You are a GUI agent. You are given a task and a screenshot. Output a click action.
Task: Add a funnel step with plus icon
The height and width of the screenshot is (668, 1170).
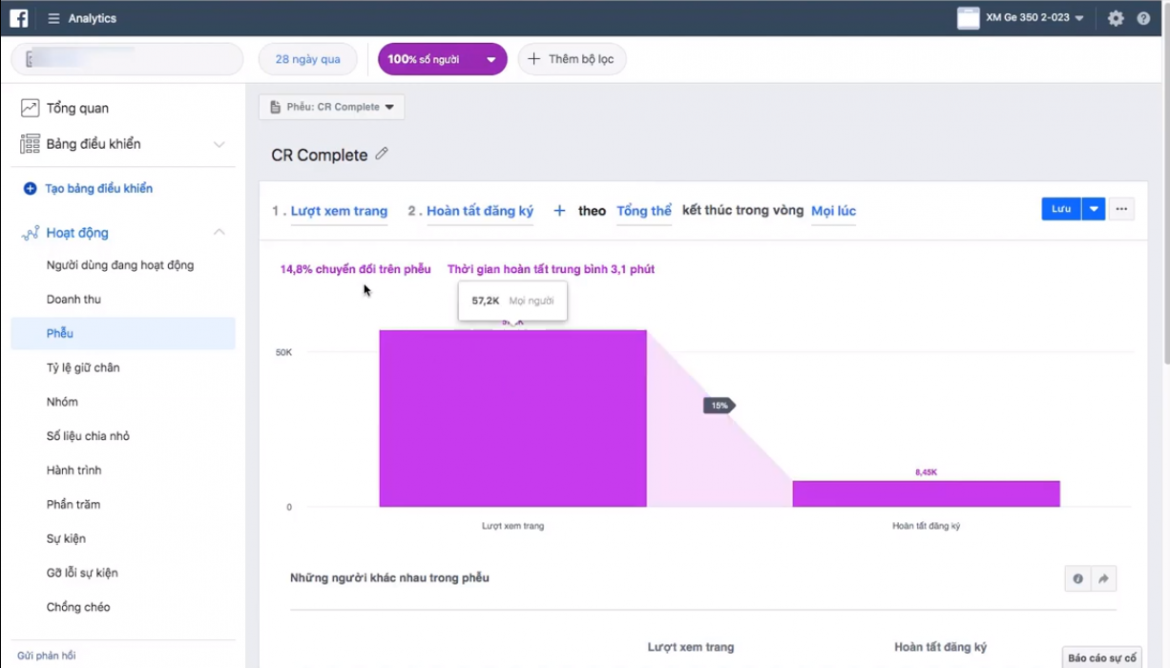559,211
